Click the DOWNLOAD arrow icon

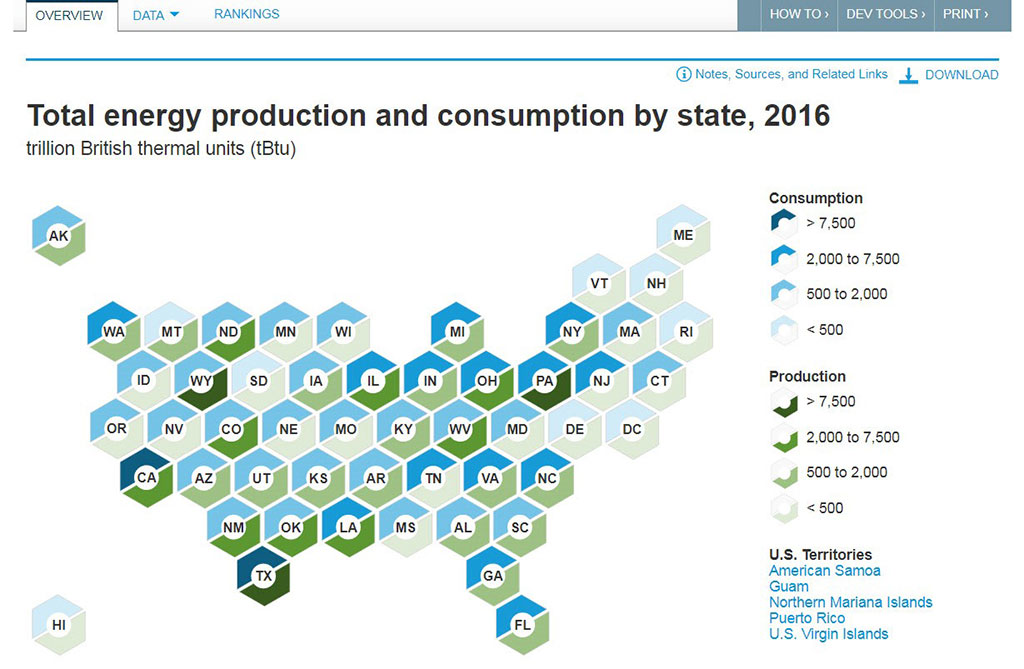pos(909,74)
